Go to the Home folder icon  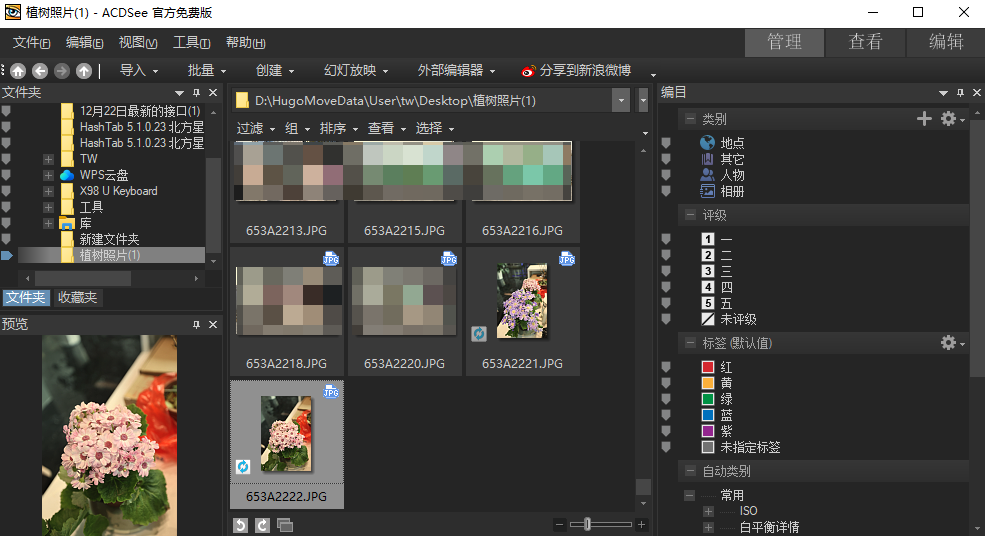point(18,71)
